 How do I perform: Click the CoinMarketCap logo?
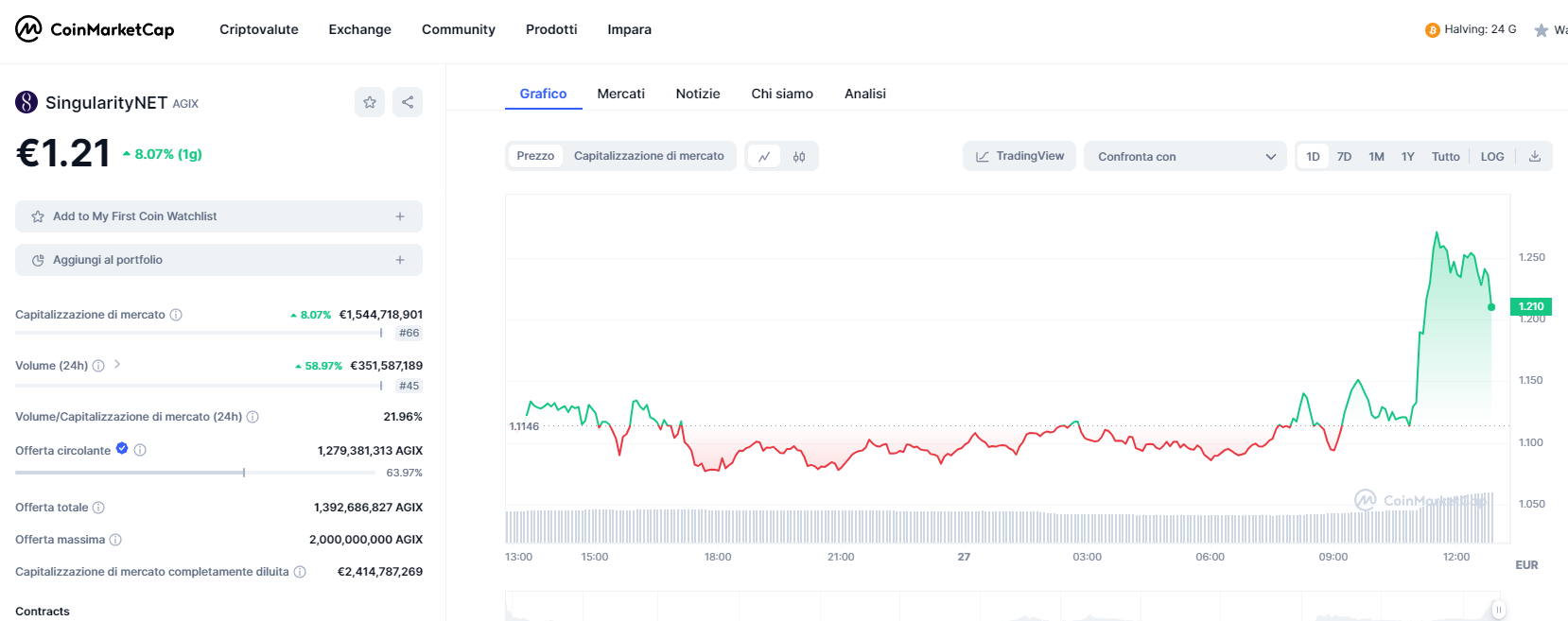[x=95, y=29]
